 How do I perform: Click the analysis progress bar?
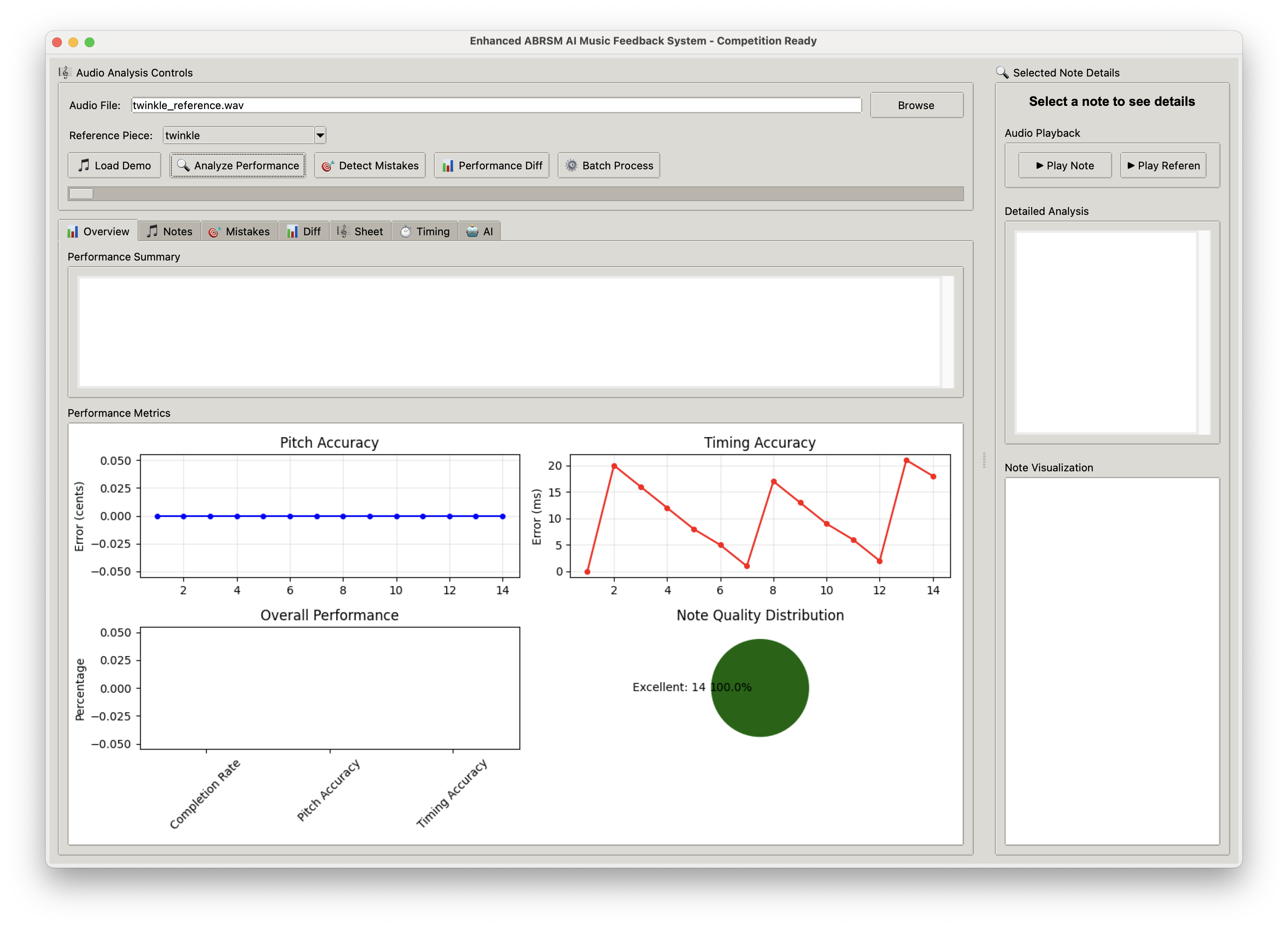point(515,194)
